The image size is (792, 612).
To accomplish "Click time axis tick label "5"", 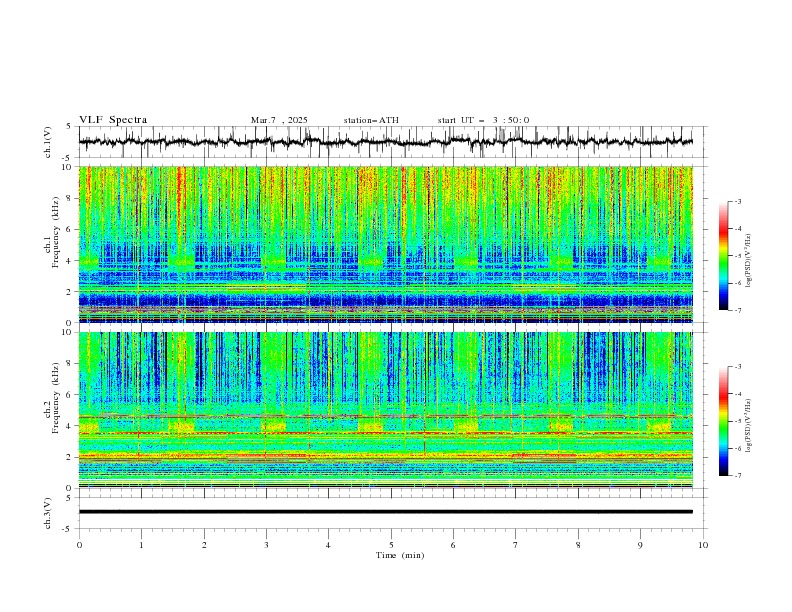I will tap(391, 545).
